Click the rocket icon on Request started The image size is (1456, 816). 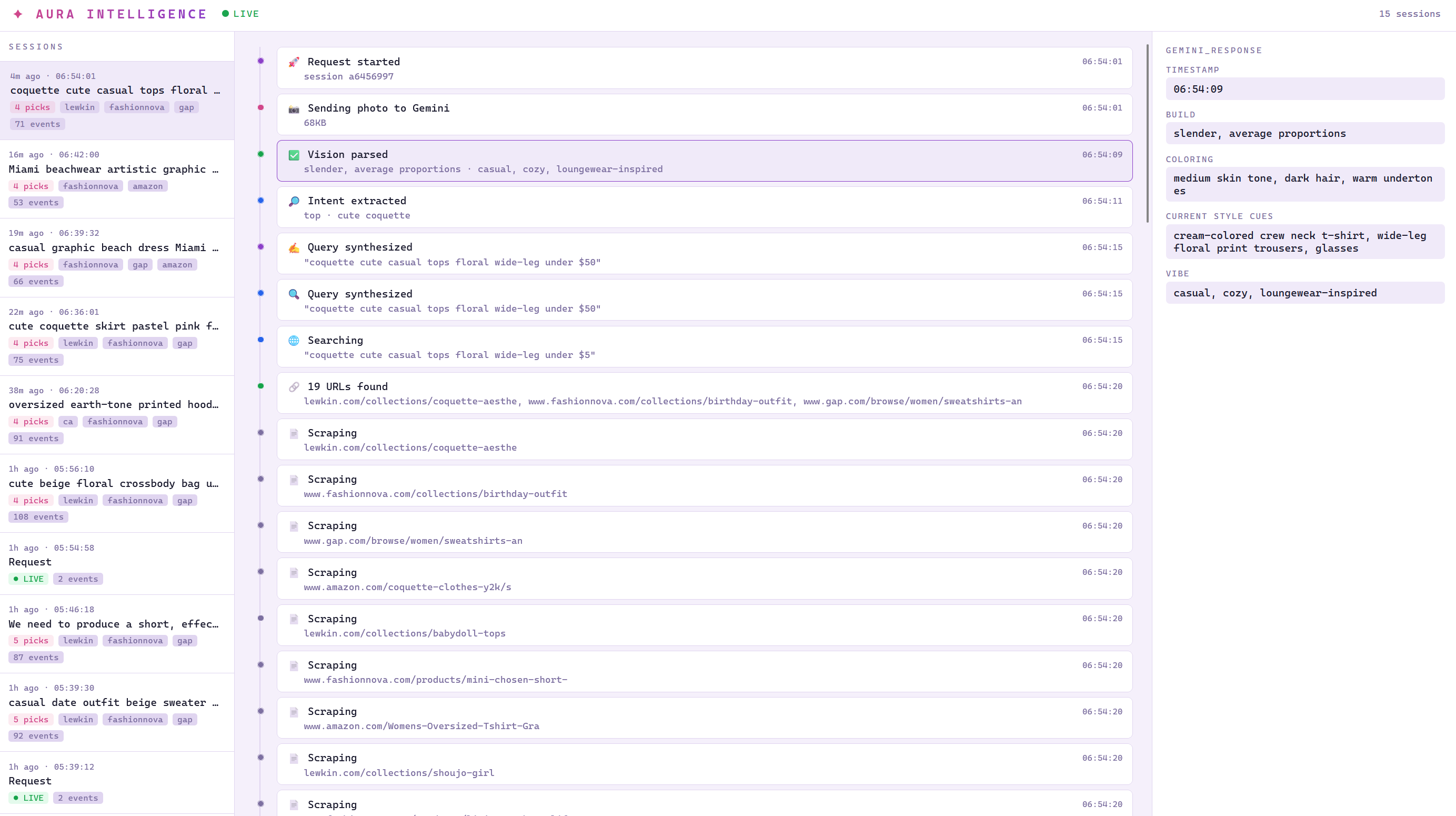pos(294,62)
